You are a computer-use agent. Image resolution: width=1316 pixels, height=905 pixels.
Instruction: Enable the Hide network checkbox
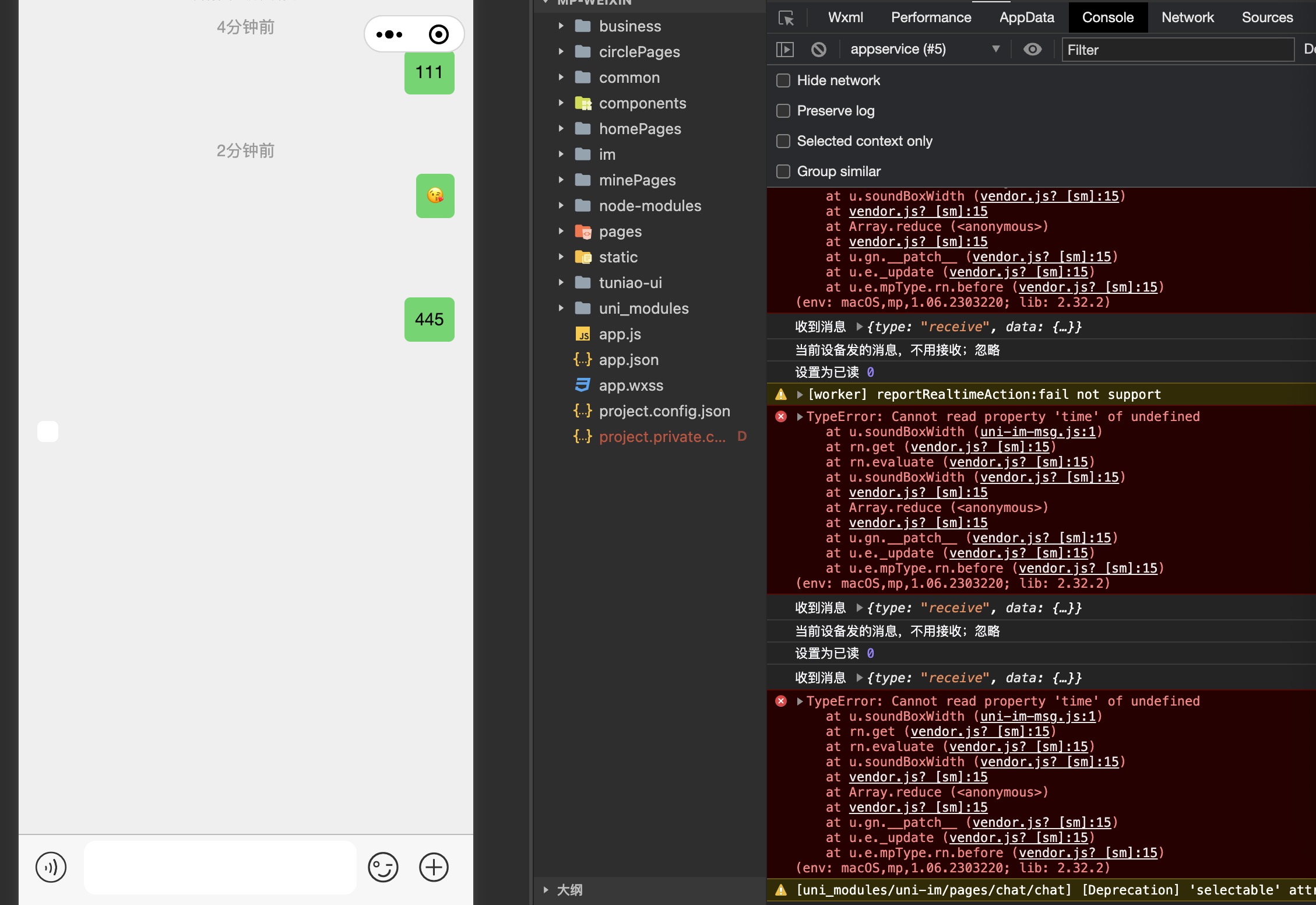783,80
